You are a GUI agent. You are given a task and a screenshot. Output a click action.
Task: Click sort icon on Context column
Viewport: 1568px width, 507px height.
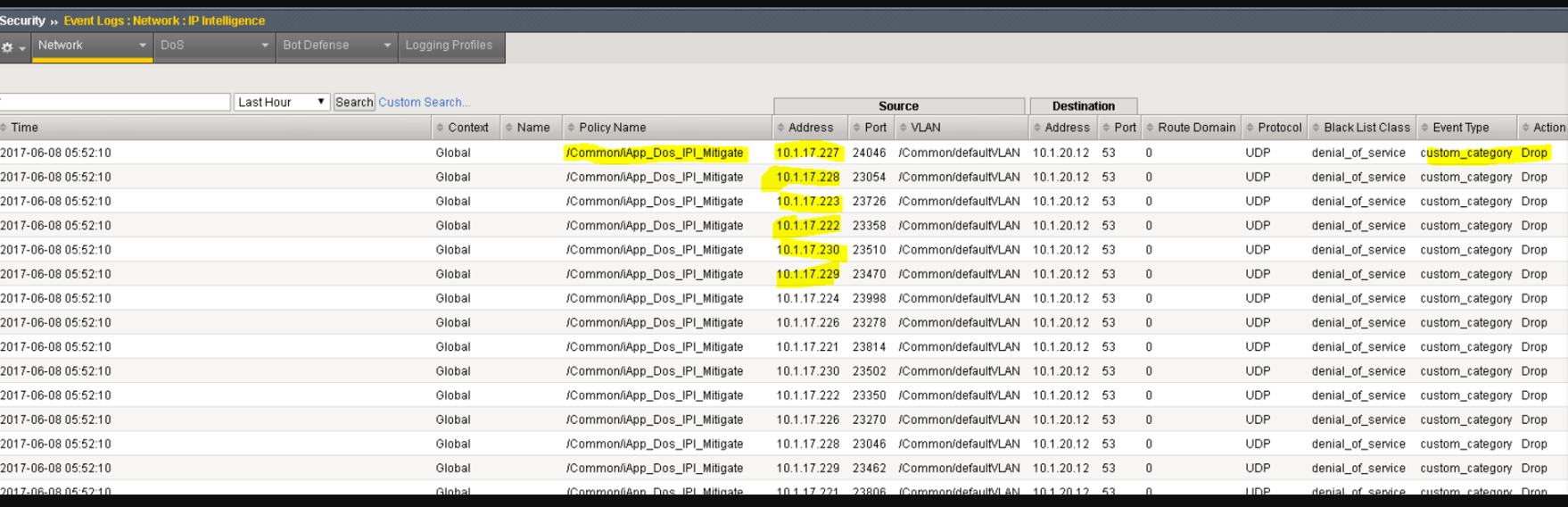(x=441, y=128)
